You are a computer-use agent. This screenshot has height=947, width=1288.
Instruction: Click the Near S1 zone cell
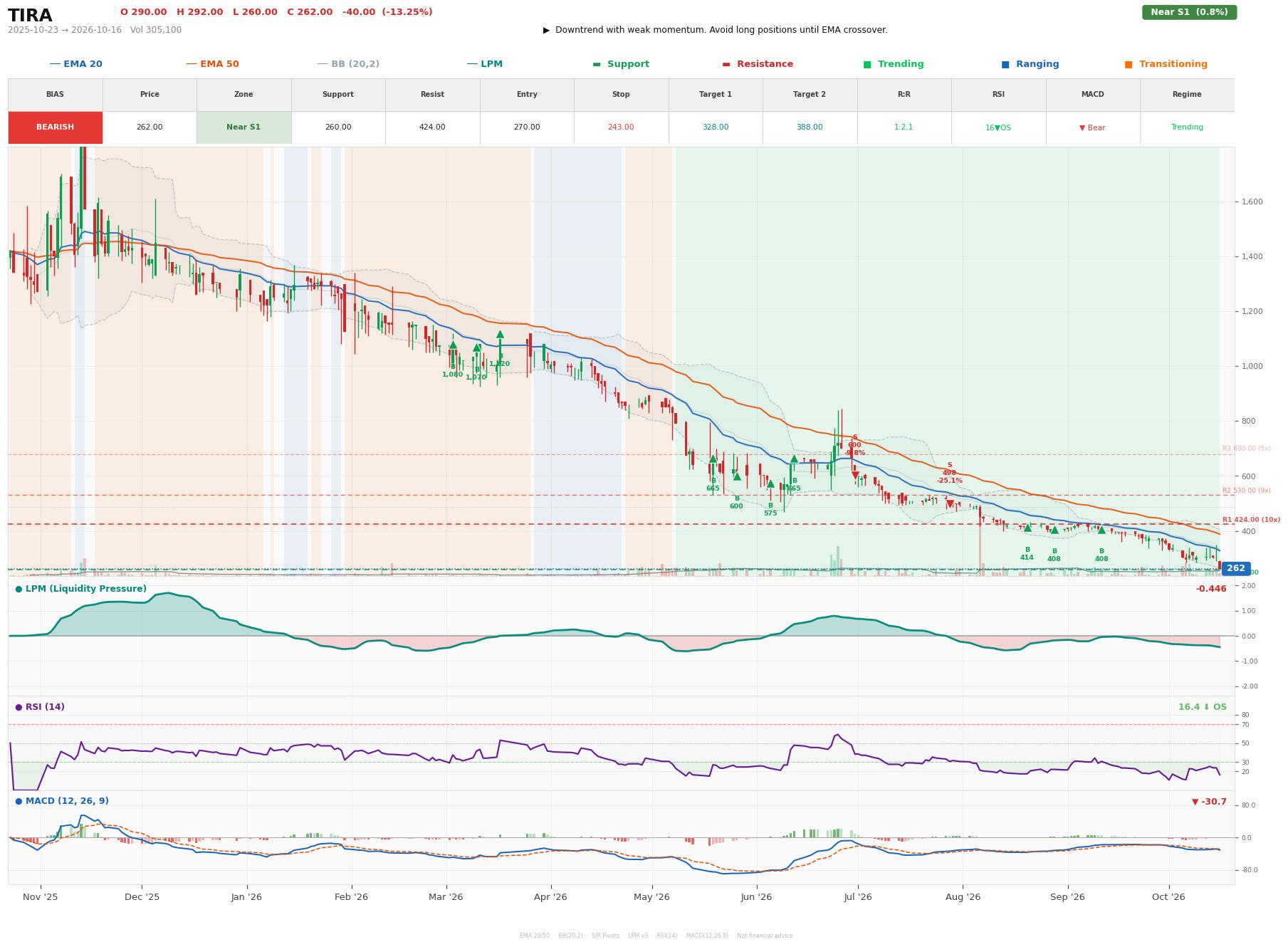pyautogui.click(x=244, y=127)
